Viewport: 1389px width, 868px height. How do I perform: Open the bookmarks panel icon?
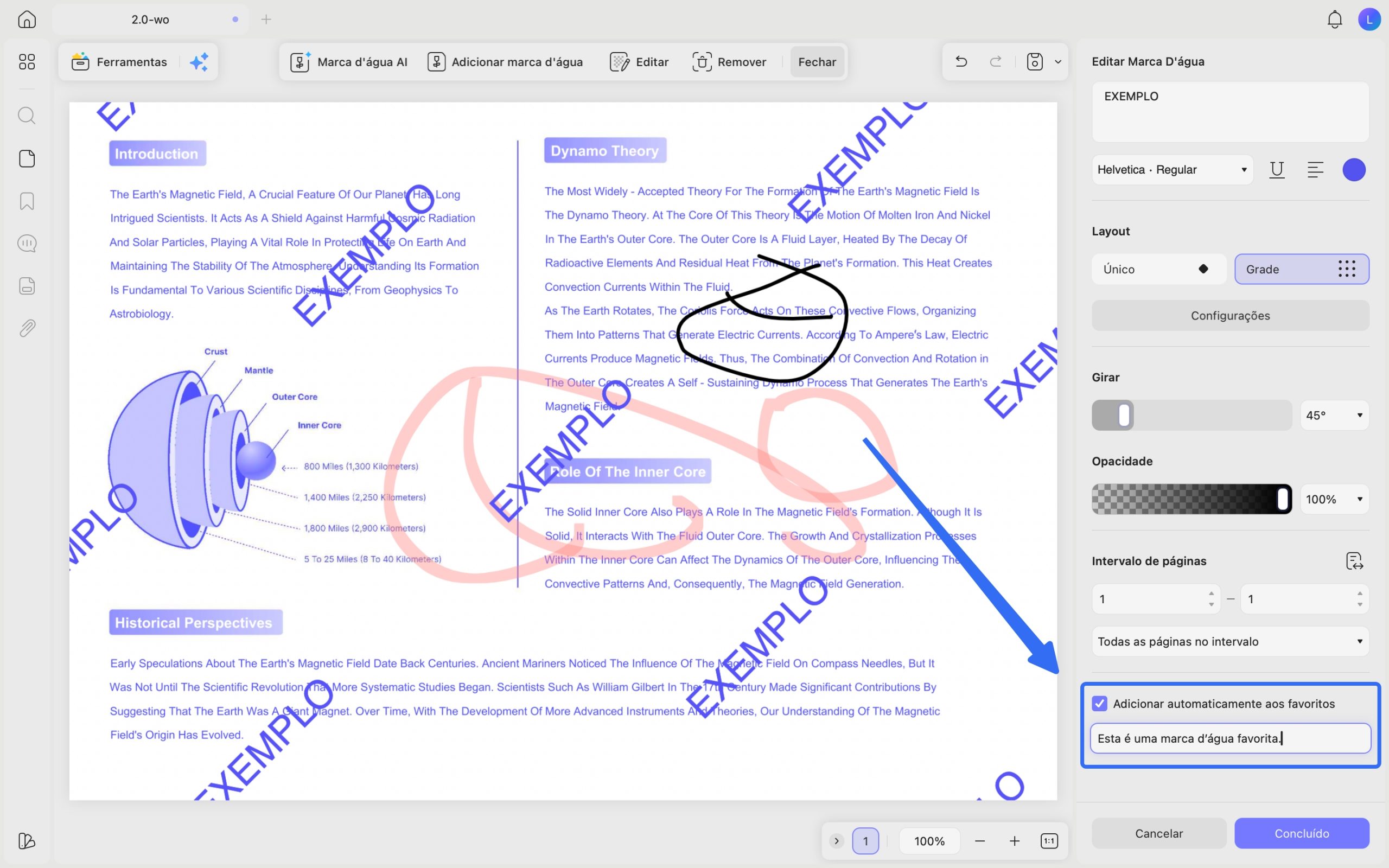pos(27,201)
